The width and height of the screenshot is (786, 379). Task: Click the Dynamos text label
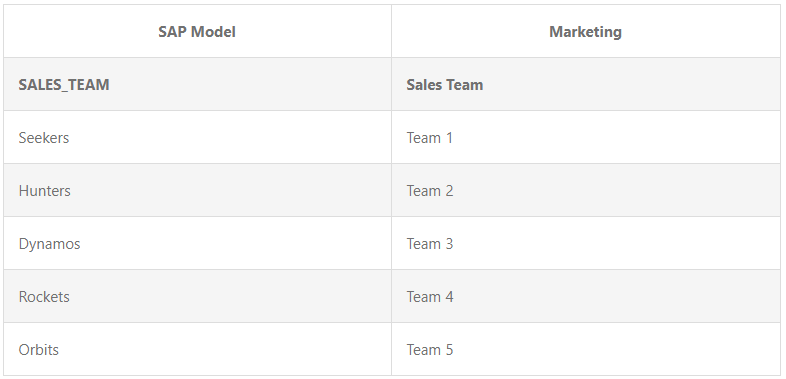pyautogui.click(x=49, y=244)
